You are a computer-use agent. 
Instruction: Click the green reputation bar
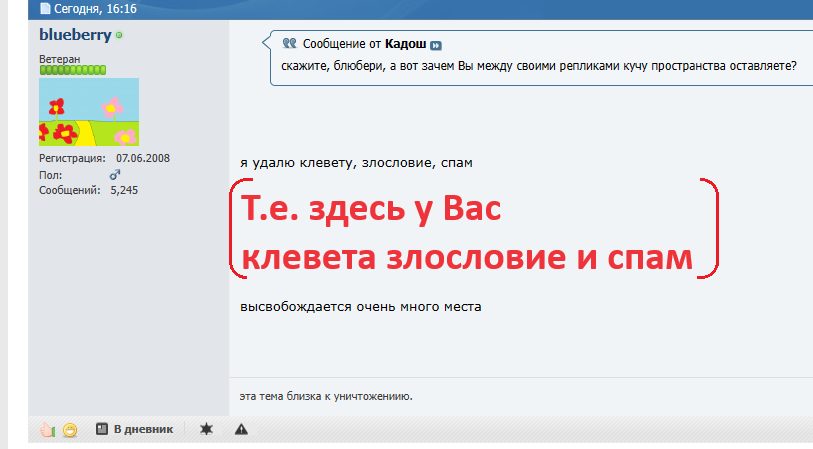72,70
